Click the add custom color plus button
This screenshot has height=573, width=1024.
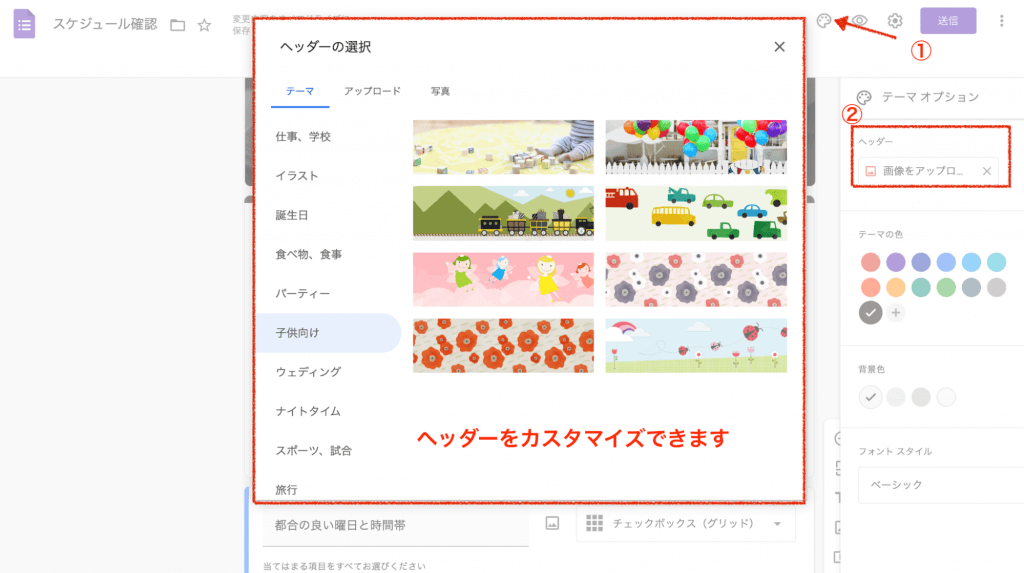pos(896,313)
